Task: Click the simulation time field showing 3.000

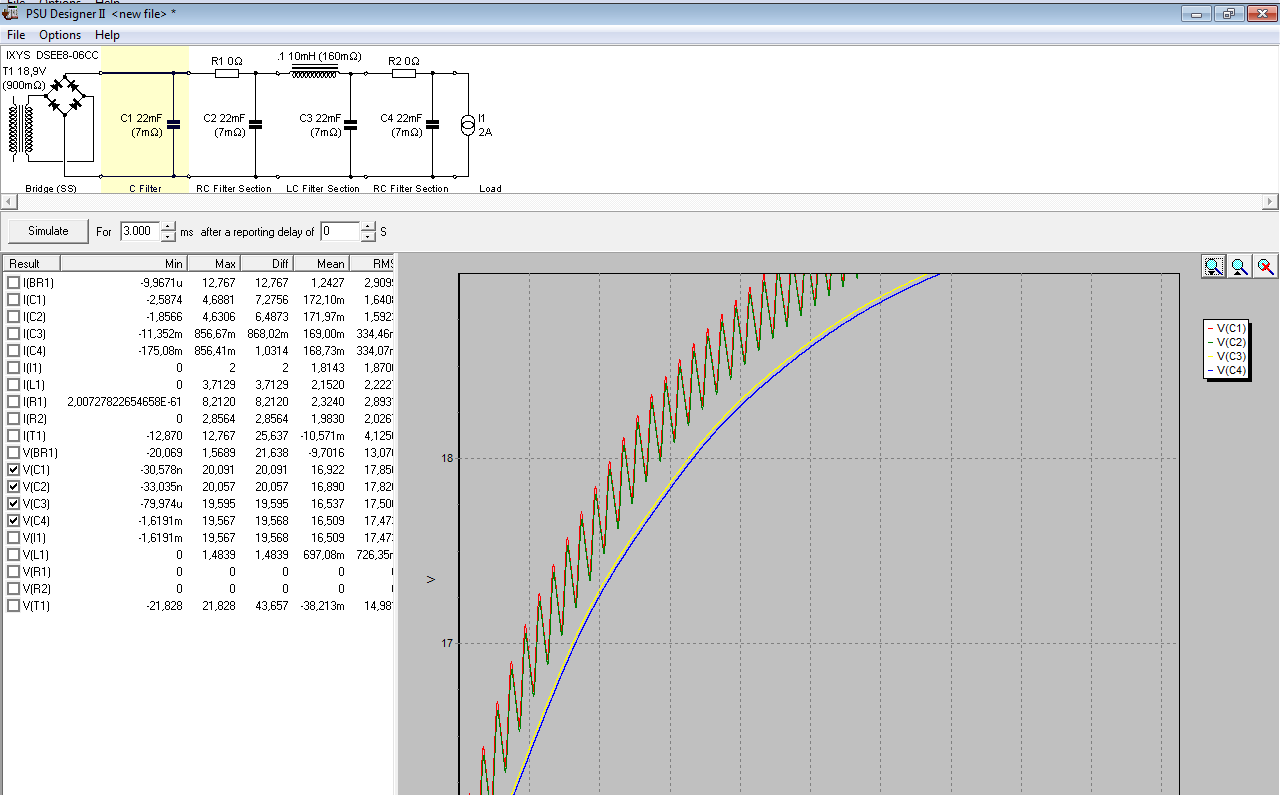Action: 140,231
